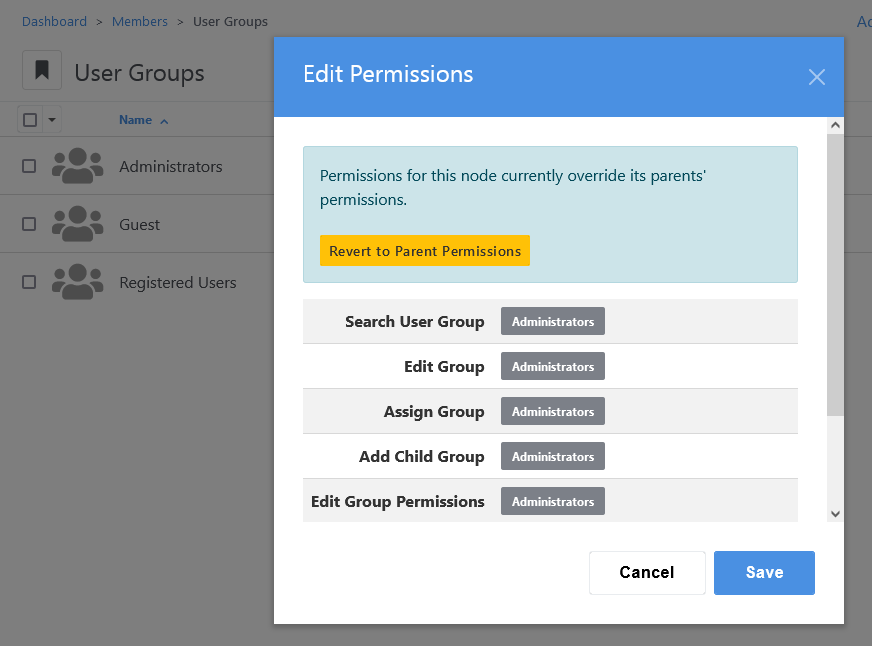Click the Registered Users group icon
This screenshot has width=872, height=646.
77,282
